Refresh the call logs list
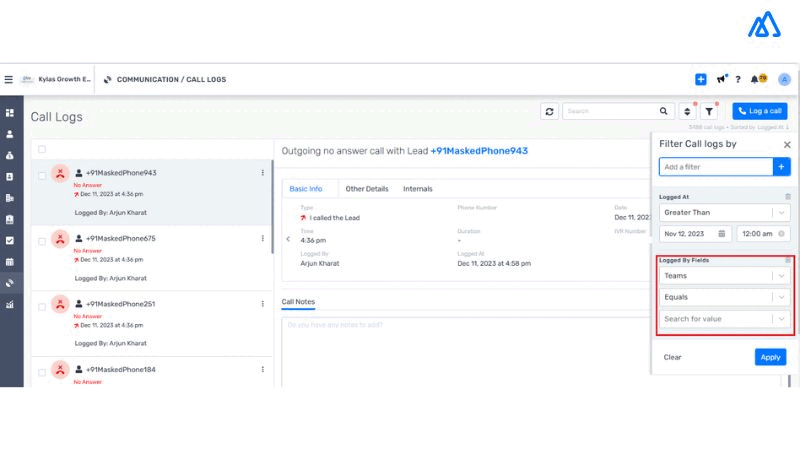The width and height of the screenshot is (800, 450). (x=549, y=111)
